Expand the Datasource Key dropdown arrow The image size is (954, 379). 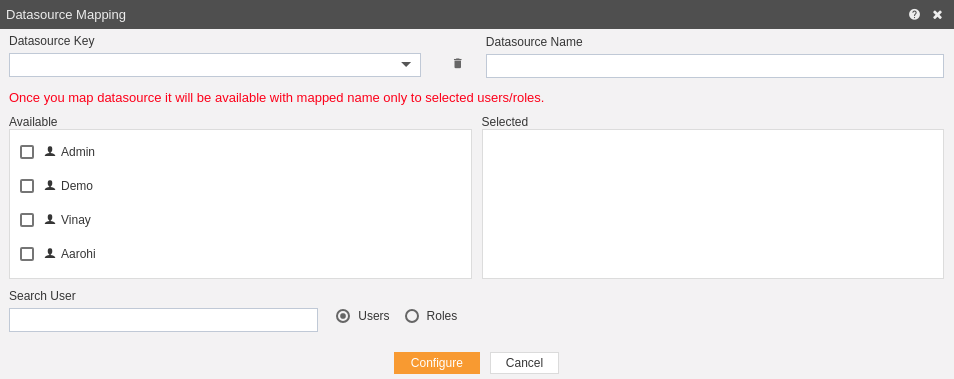(x=406, y=64)
